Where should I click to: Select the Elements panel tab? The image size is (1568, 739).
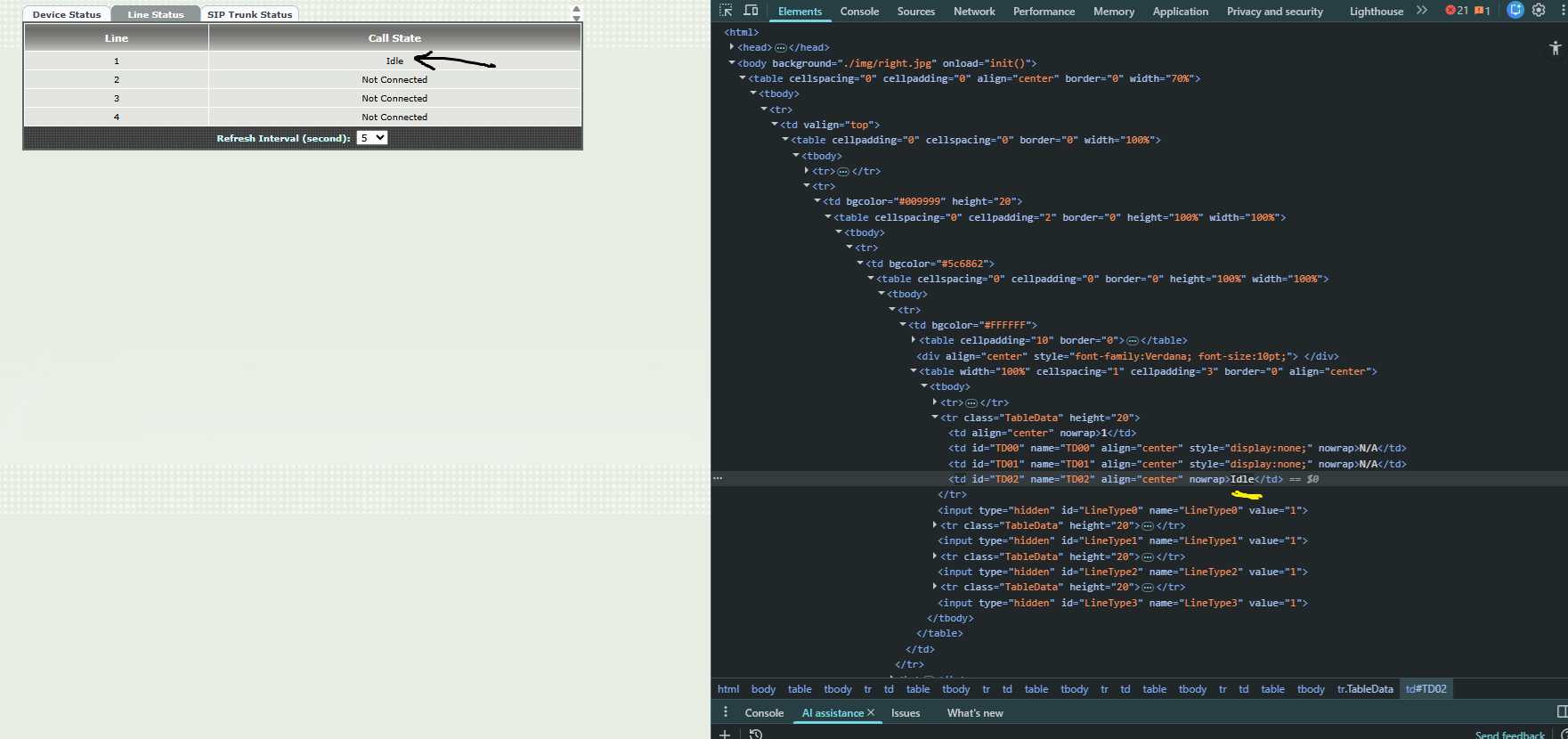(800, 12)
